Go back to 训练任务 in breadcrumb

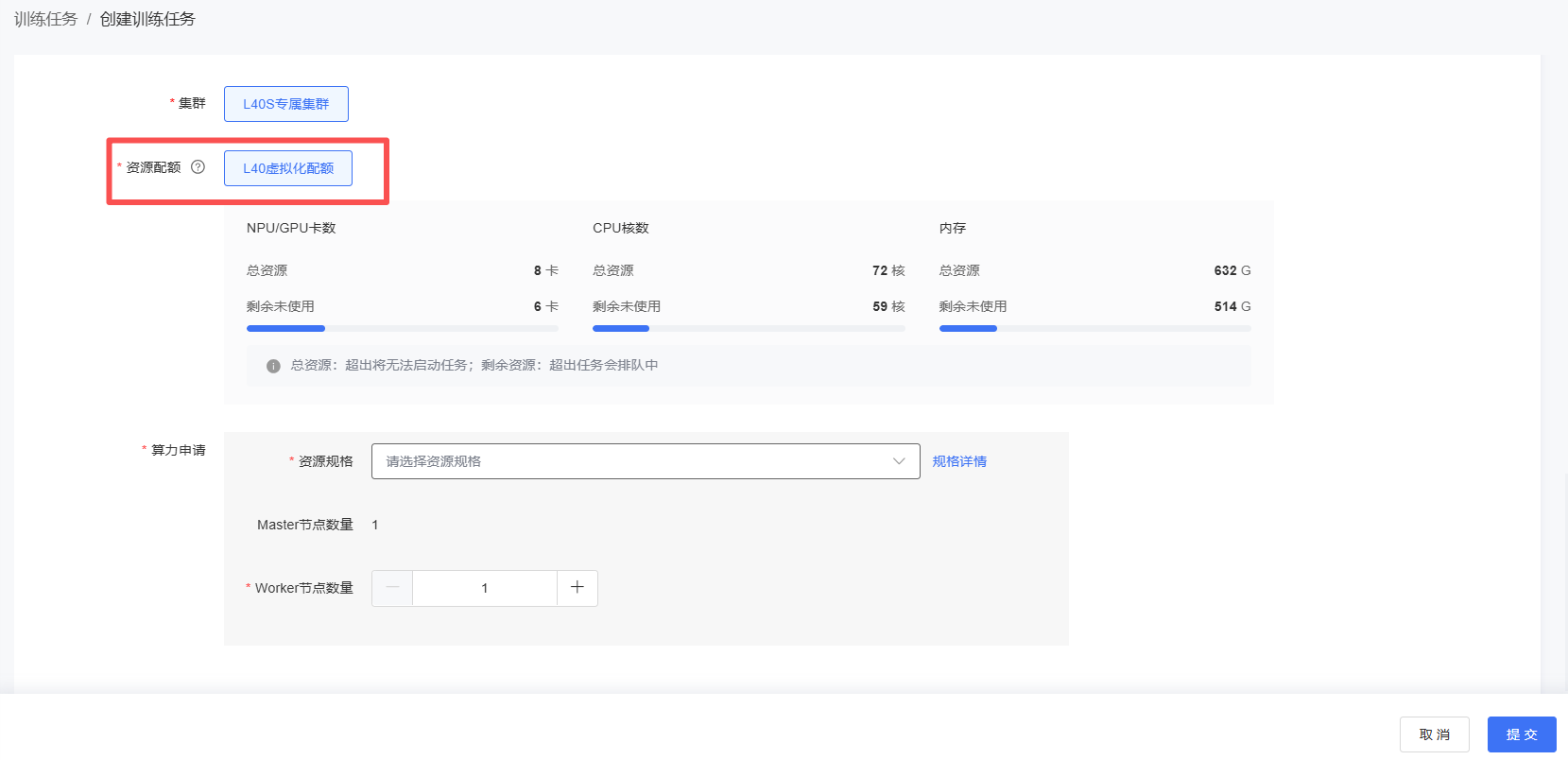pyautogui.click(x=45, y=19)
